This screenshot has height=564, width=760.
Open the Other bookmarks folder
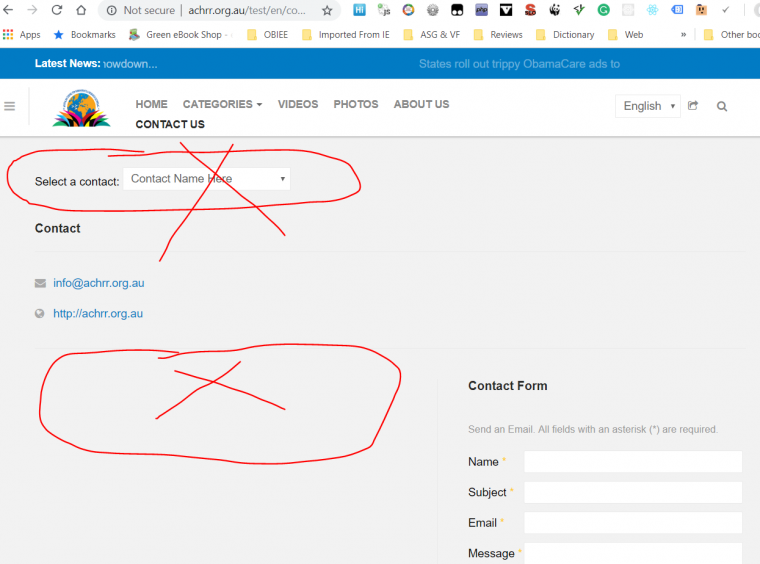[x=731, y=34]
